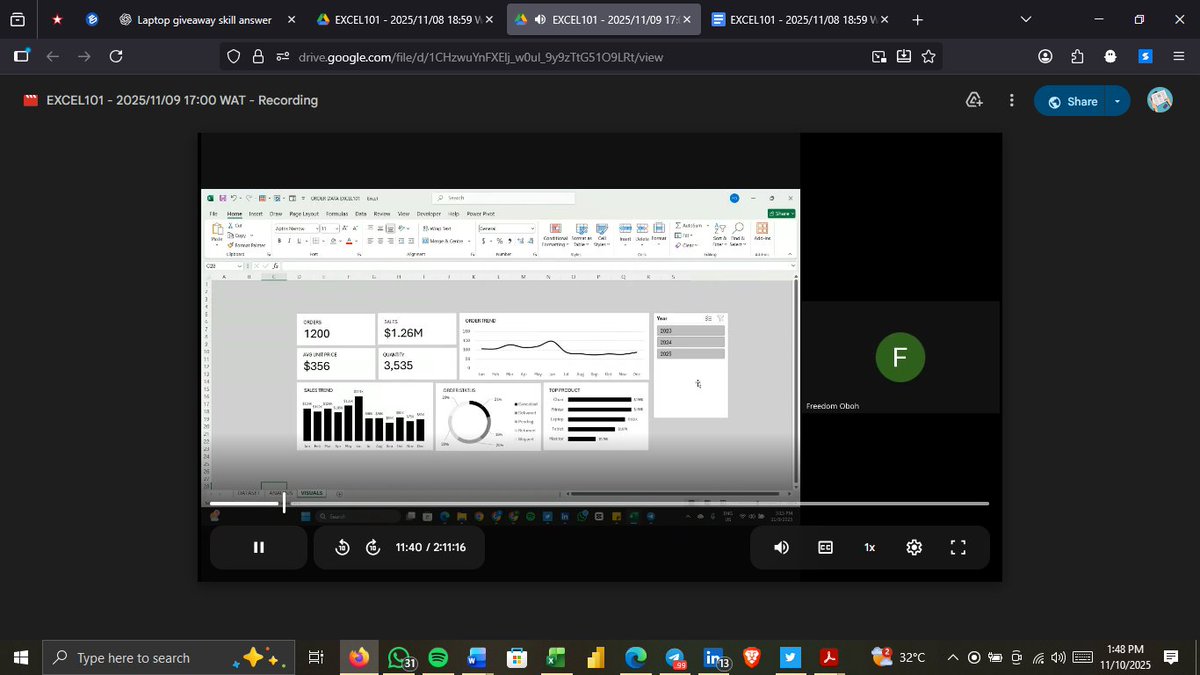Open video settings gear

pos(914,547)
